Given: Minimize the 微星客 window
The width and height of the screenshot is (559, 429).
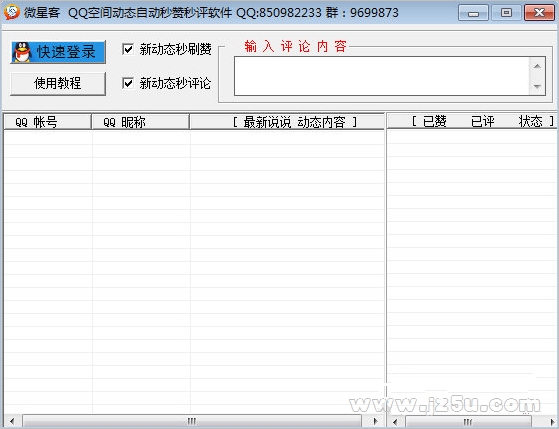Looking at the screenshot, I should pos(473,13).
